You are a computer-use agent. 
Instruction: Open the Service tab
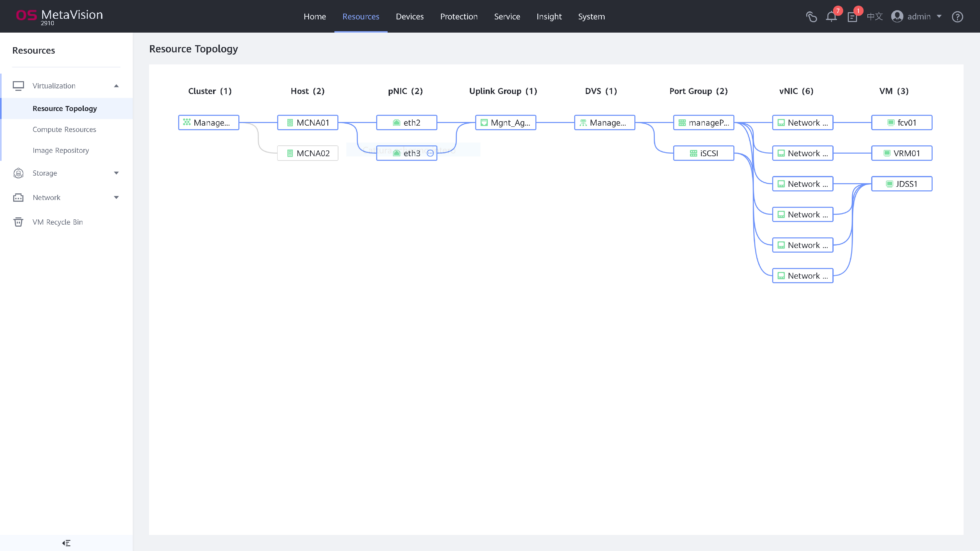click(x=507, y=17)
